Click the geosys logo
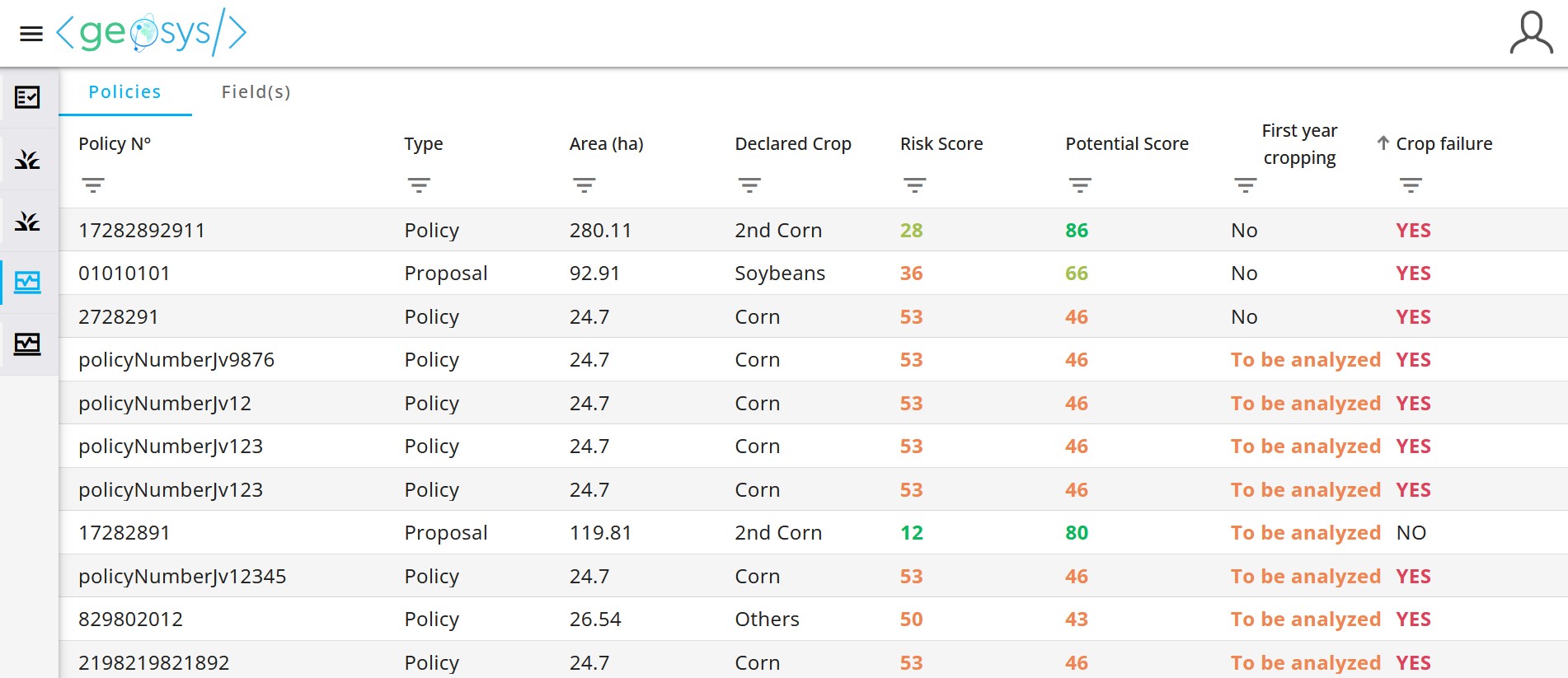 coord(151,33)
